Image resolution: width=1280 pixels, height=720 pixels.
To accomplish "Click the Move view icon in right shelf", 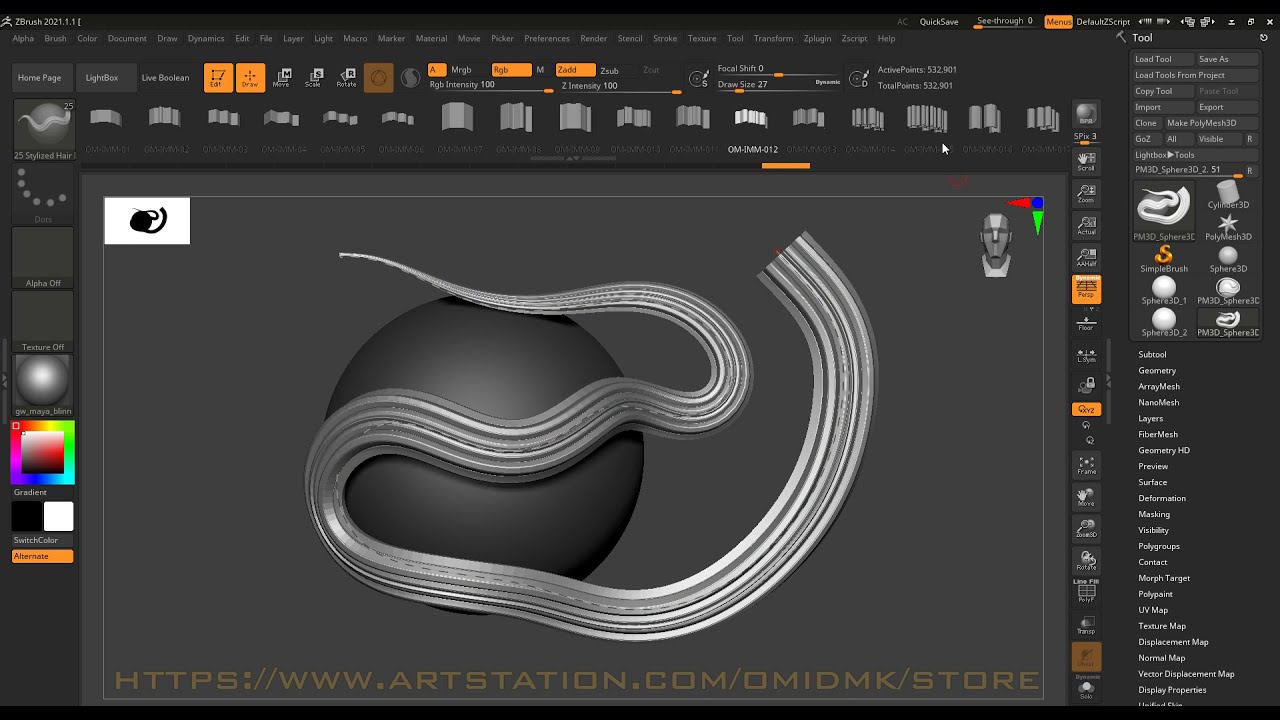I will (1086, 497).
